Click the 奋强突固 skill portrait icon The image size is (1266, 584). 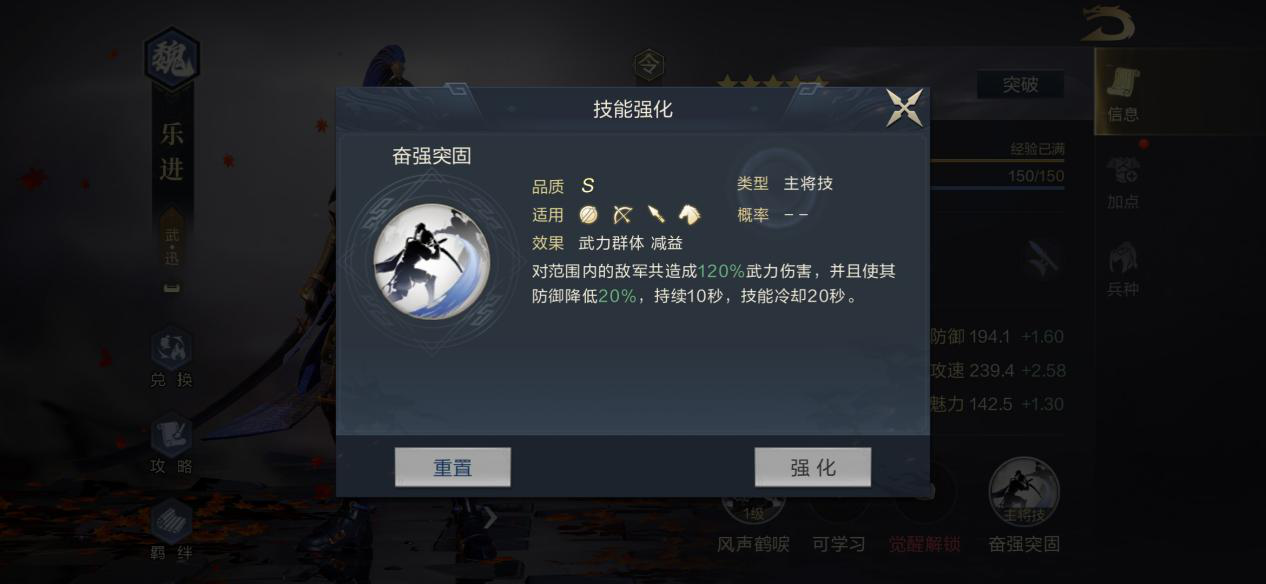click(432, 261)
